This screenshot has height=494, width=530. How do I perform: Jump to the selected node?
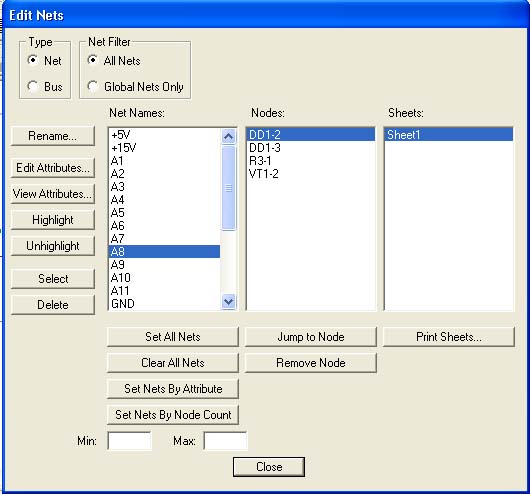click(x=311, y=337)
